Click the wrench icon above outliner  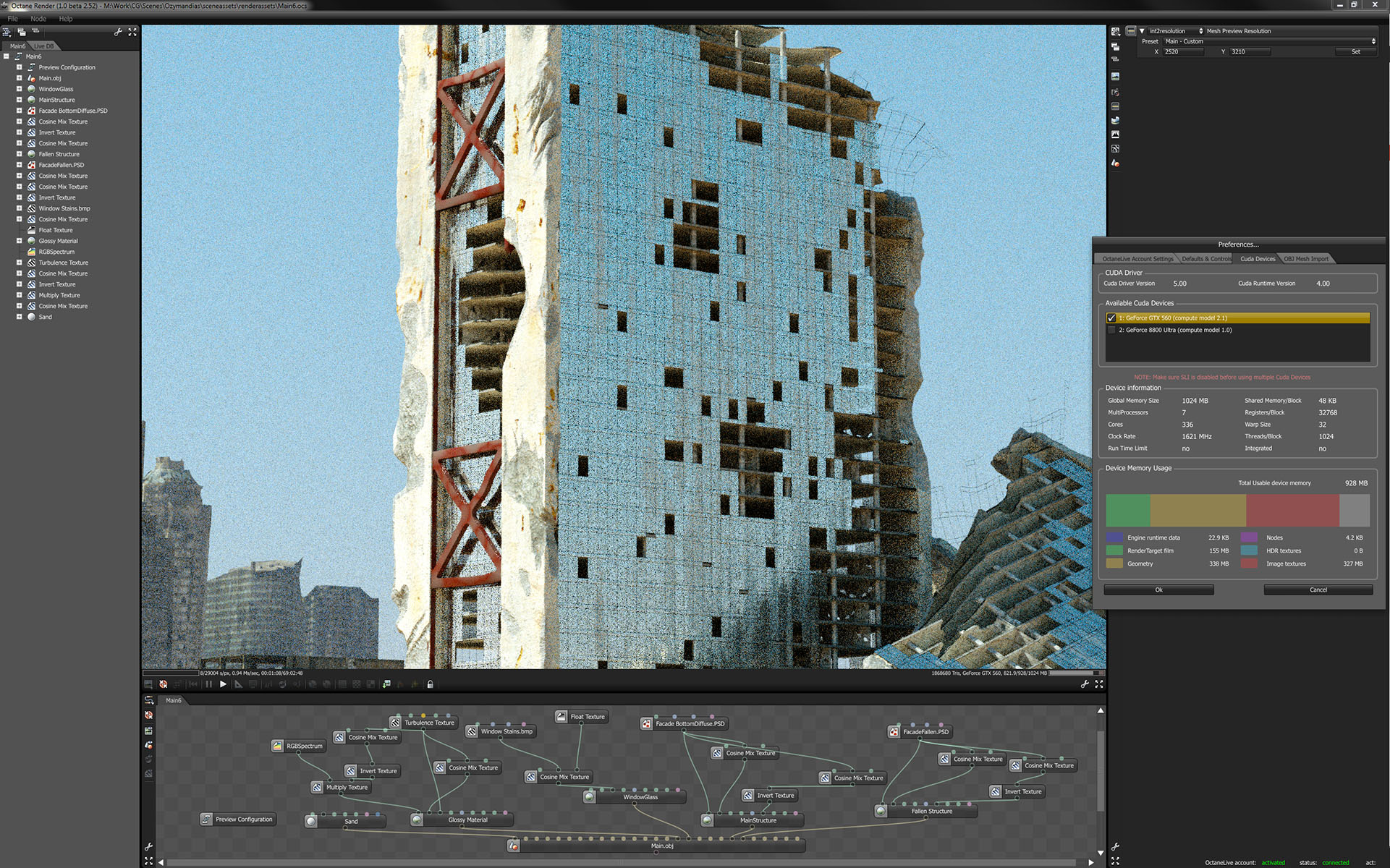click(118, 32)
